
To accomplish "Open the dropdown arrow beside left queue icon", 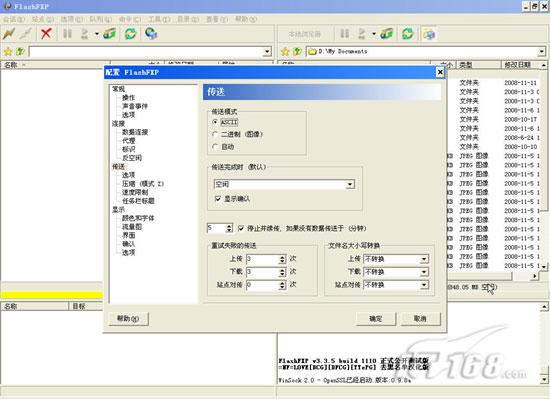I will (x=96, y=34).
